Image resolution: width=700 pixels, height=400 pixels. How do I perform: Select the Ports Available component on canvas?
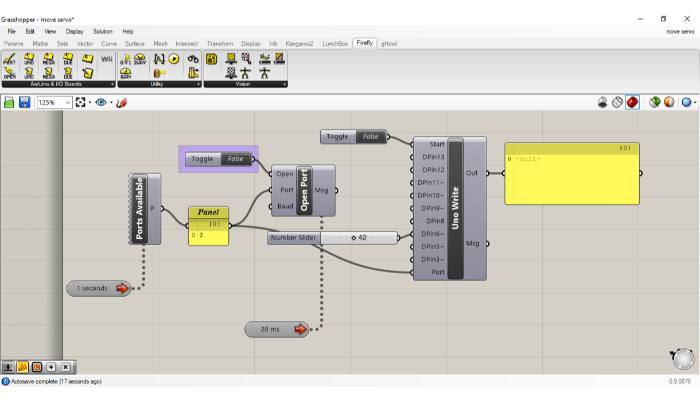[x=139, y=208]
